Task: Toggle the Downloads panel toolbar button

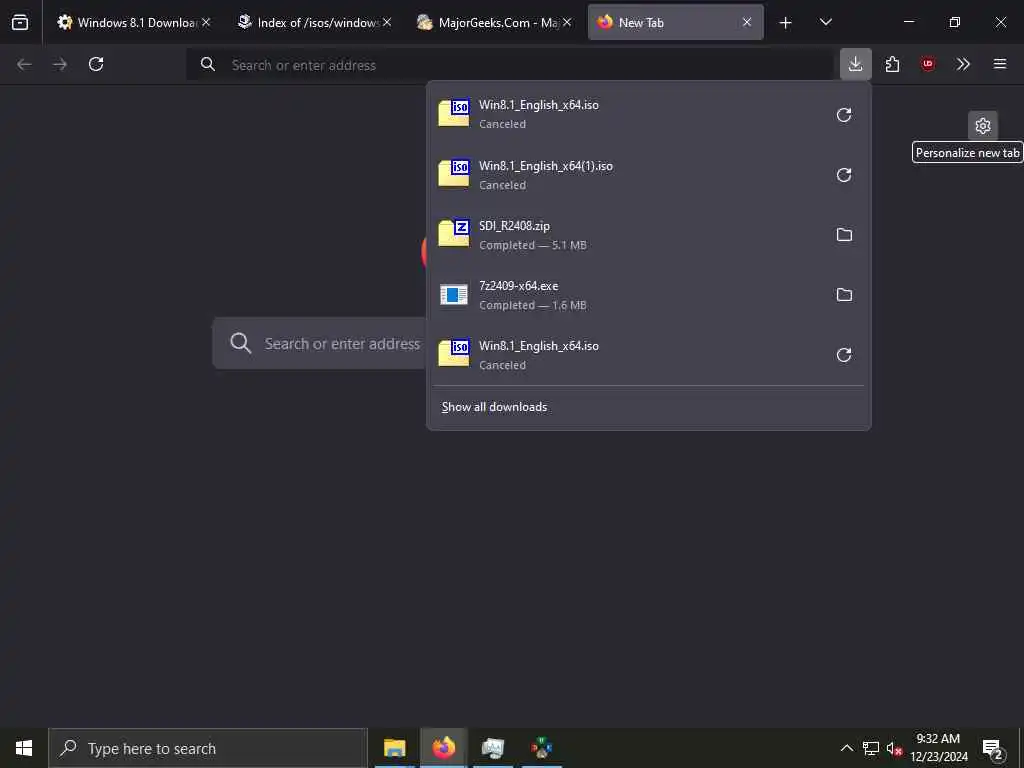Action: point(856,64)
